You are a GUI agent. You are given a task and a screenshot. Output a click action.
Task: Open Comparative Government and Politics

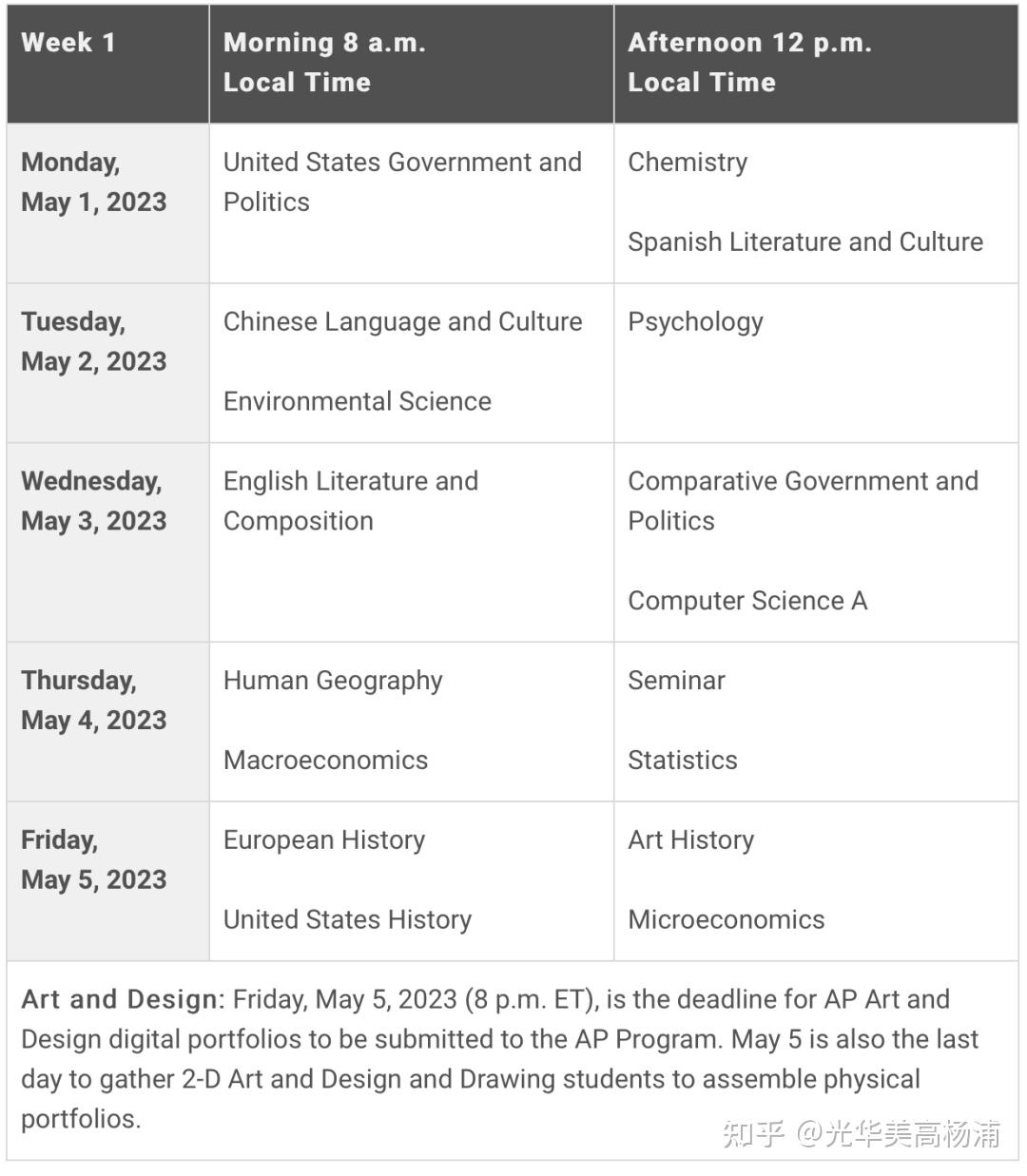tap(803, 501)
